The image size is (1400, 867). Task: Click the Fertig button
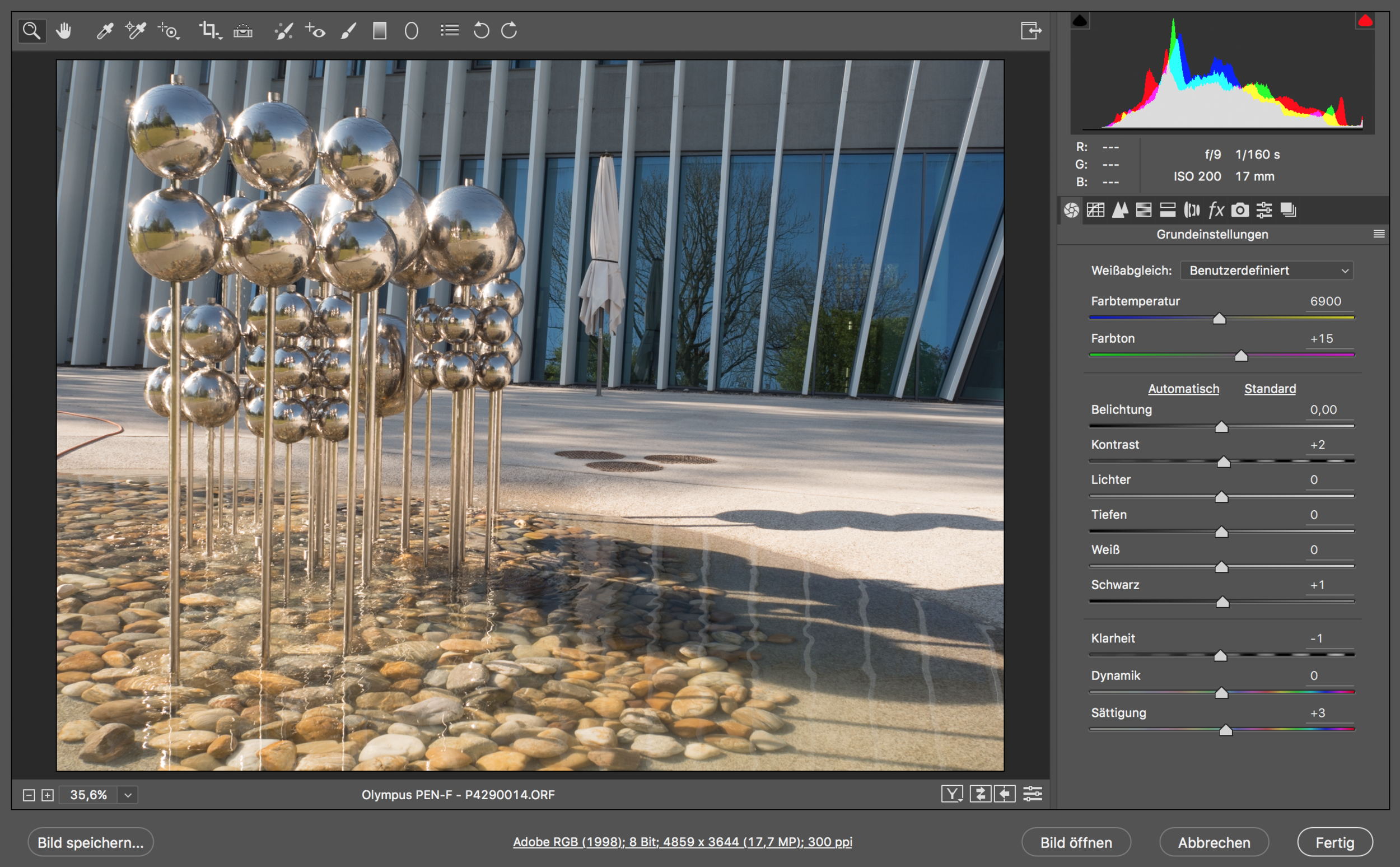tap(1334, 842)
